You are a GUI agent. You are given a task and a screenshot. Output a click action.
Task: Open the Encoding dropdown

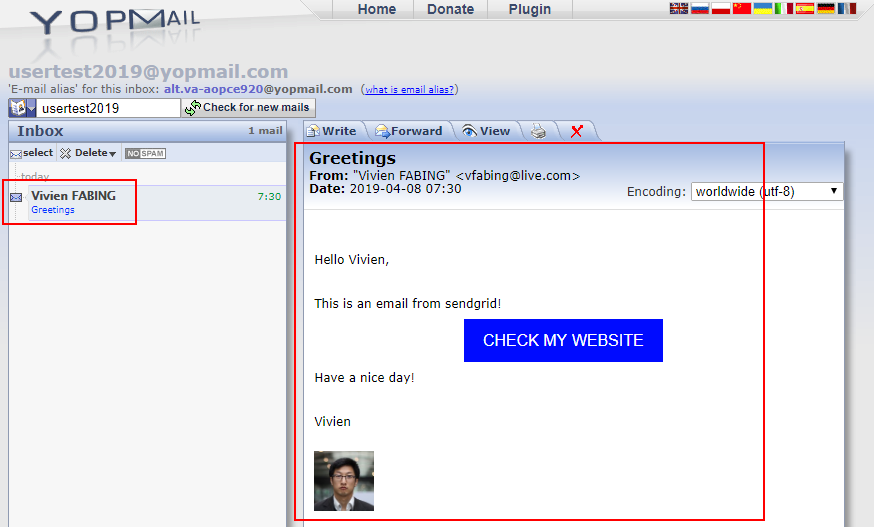767,191
